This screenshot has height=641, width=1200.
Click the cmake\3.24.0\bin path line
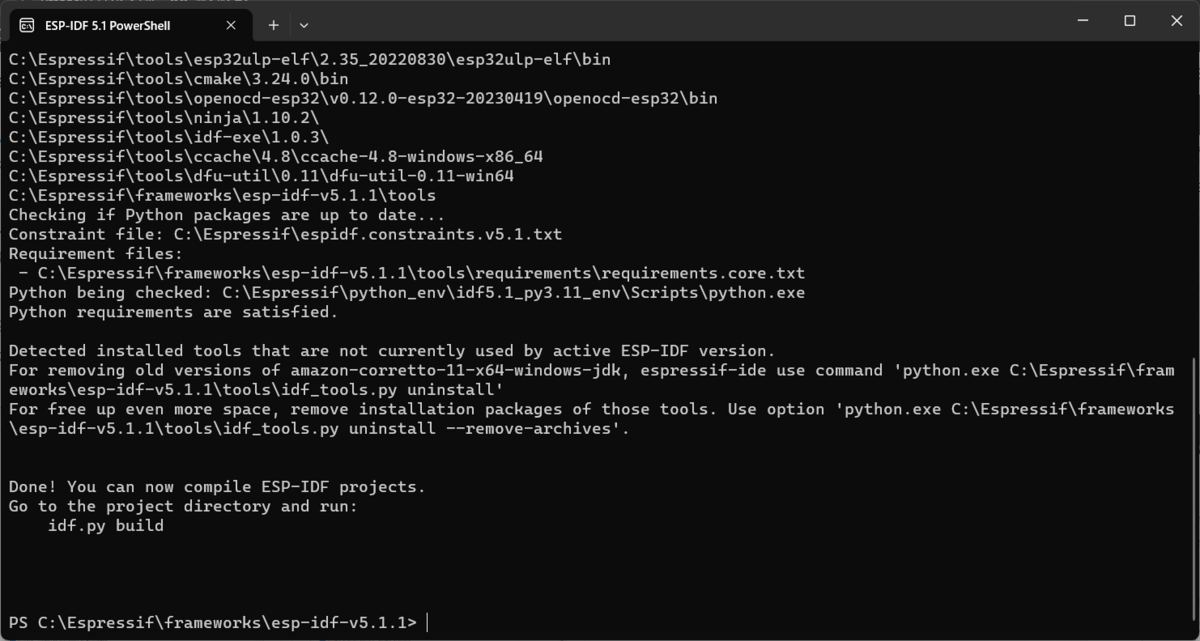coord(178,79)
